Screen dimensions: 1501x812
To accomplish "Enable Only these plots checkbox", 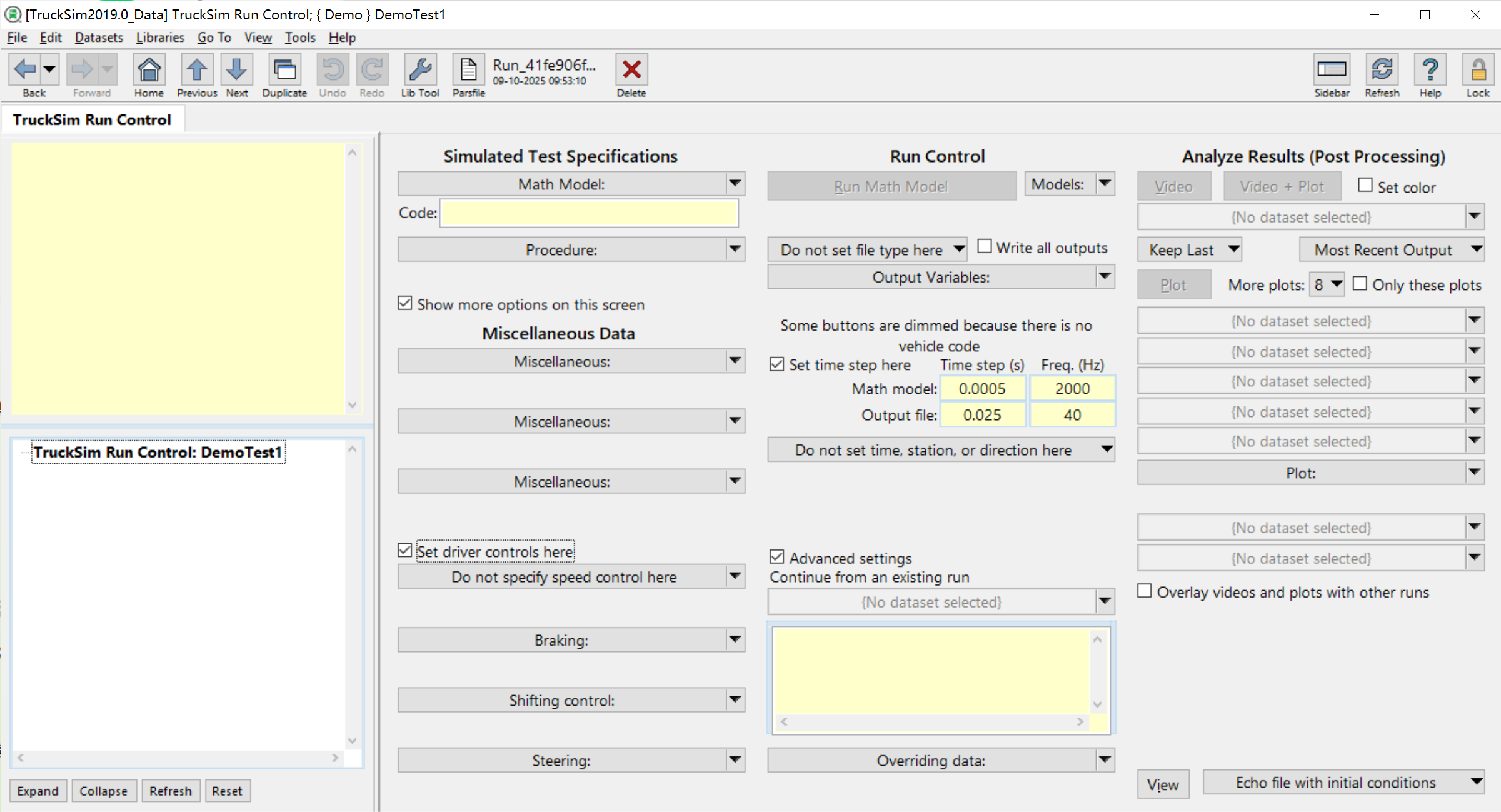I will pyautogui.click(x=1360, y=283).
